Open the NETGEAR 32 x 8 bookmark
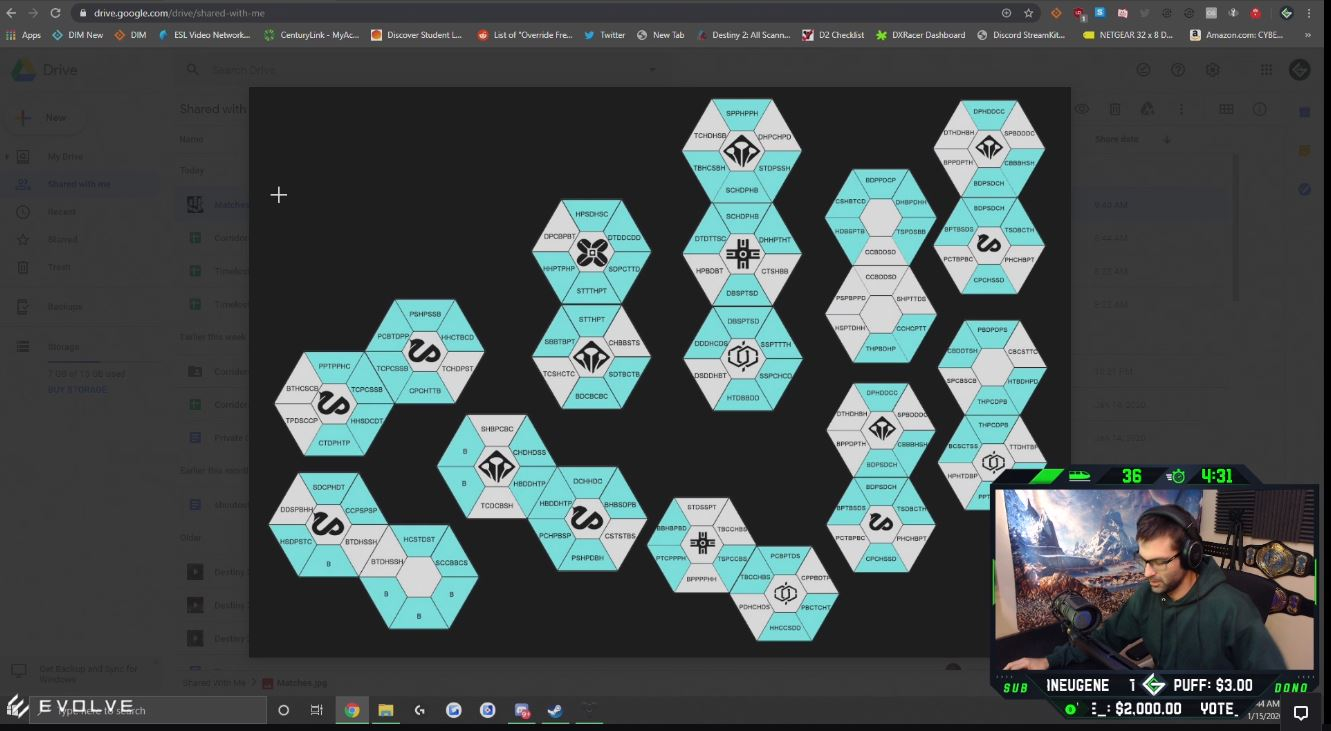The width and height of the screenshot is (1331, 731). point(1128,35)
